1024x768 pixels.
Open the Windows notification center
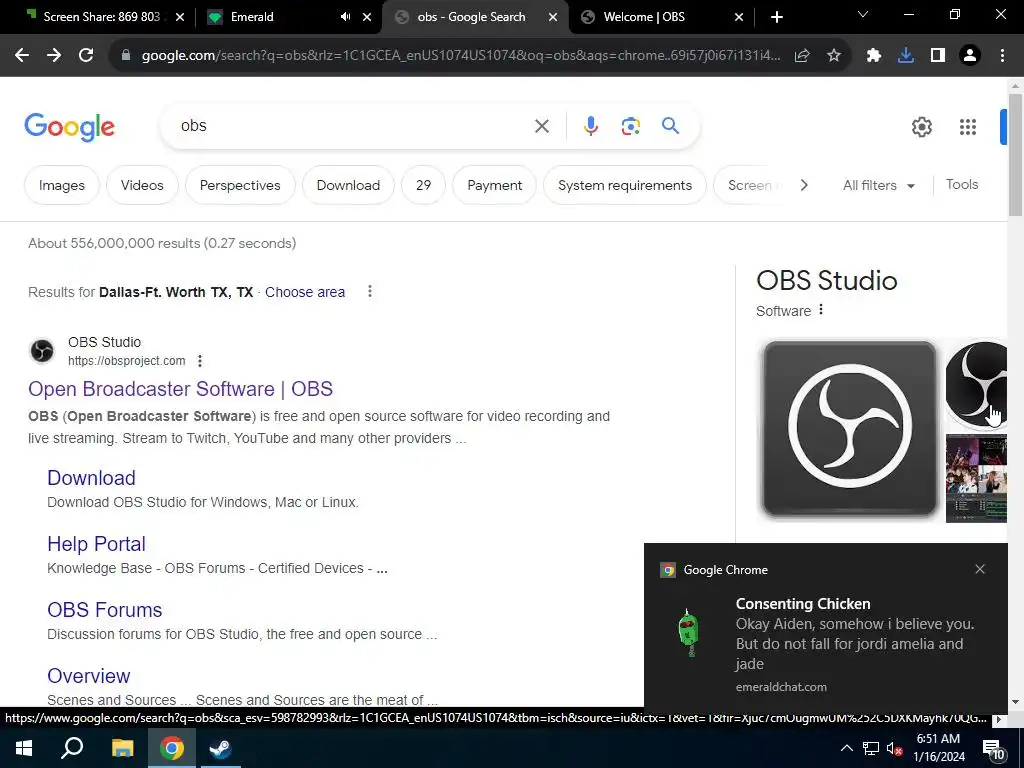click(x=993, y=749)
